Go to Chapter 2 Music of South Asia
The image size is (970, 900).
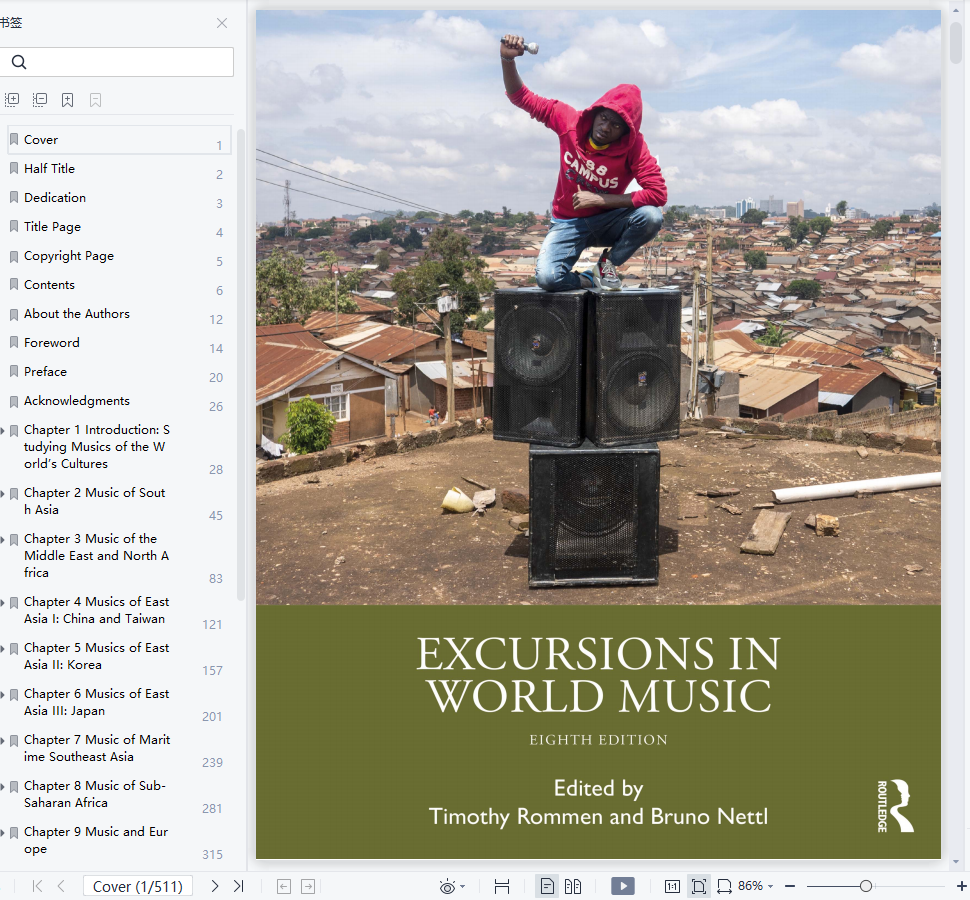tap(95, 501)
